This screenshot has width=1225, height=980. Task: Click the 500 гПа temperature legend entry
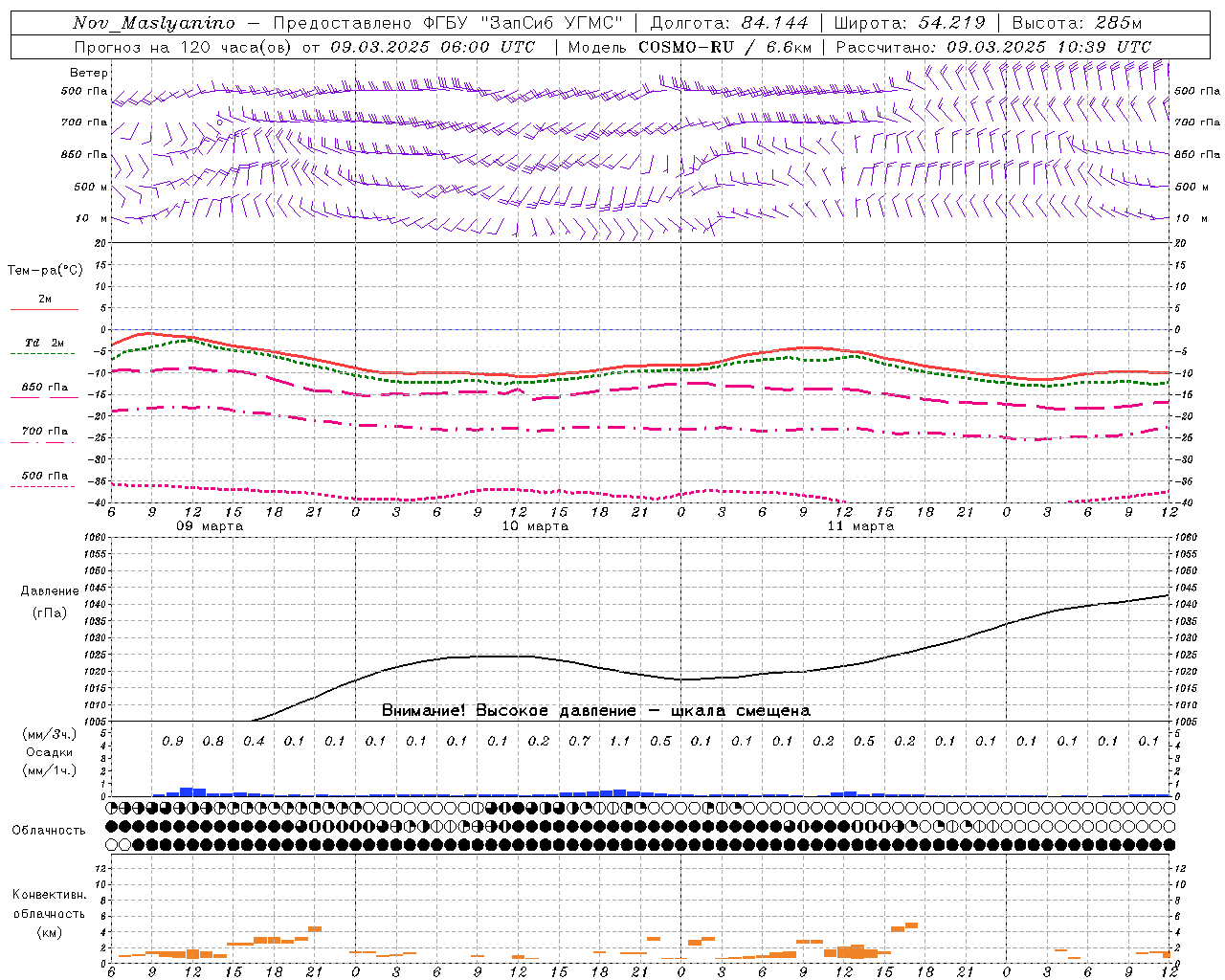[x=45, y=476]
